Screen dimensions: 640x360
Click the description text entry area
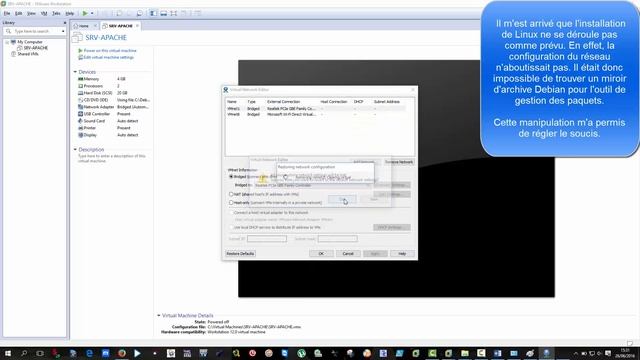112,158
